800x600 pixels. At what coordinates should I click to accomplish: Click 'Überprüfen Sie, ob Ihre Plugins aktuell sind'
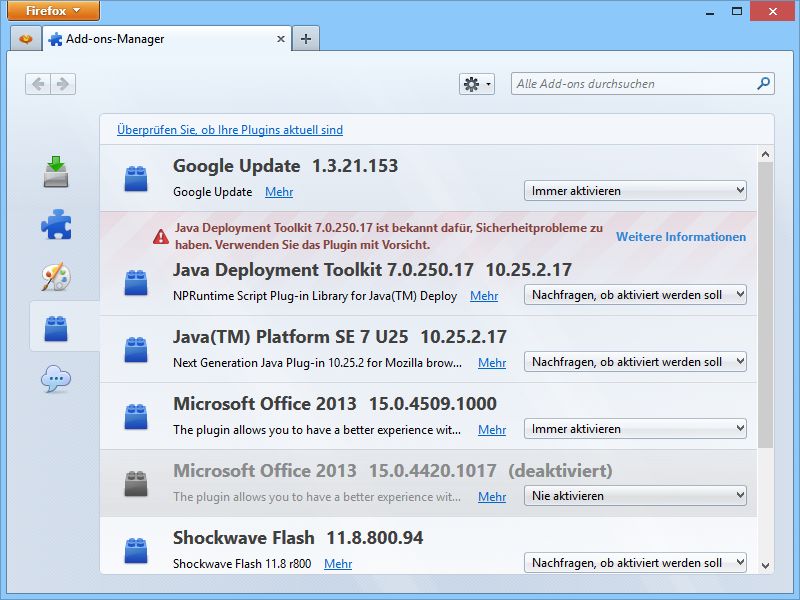230,130
